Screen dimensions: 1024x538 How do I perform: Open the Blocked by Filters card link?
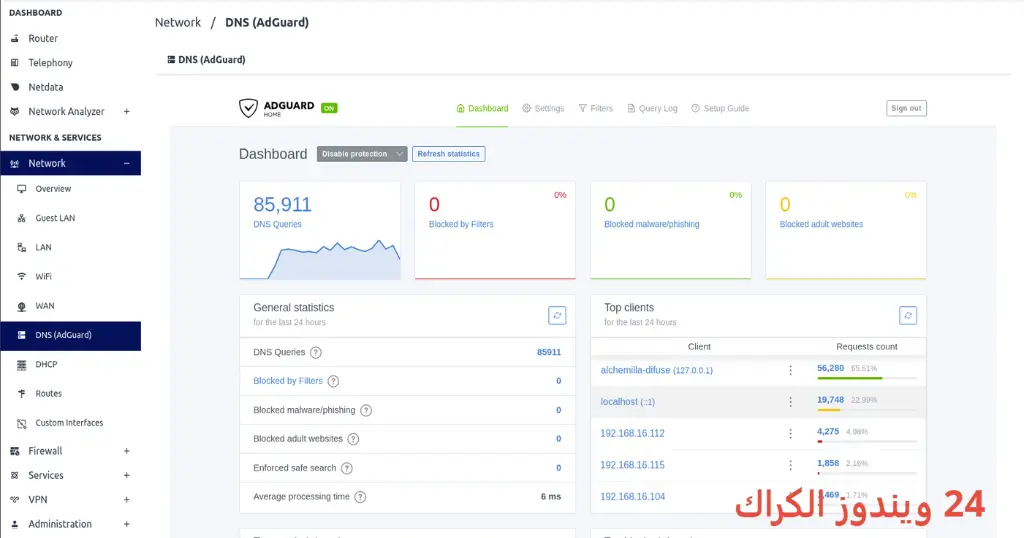[x=461, y=224]
